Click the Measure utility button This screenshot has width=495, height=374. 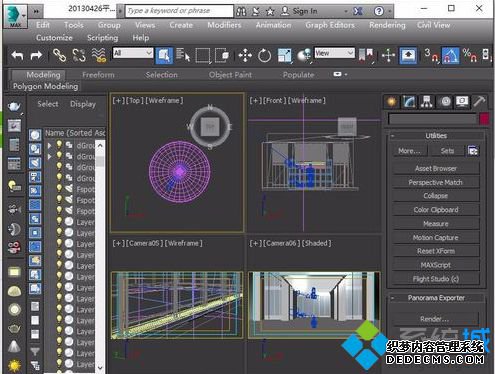pyautogui.click(x=436, y=224)
